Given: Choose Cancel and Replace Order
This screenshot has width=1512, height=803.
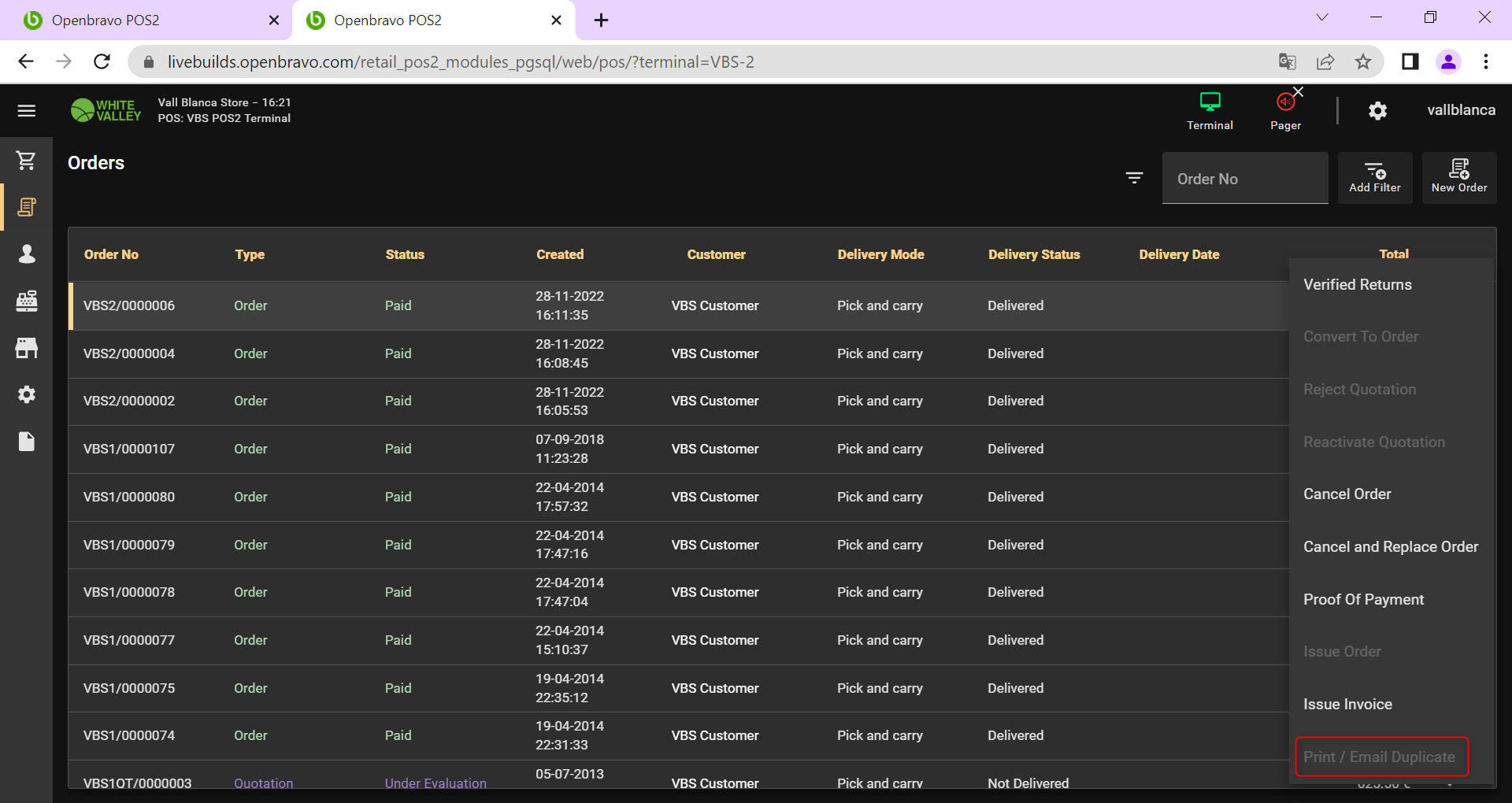Looking at the screenshot, I should [1390, 547].
